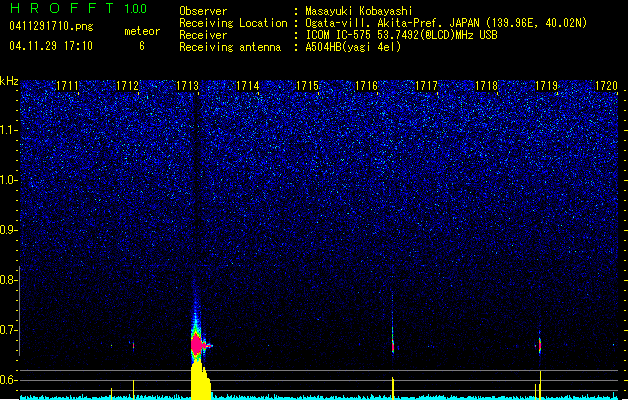Click the kHz axis unit label
629x400 pixels.
tap(9, 81)
